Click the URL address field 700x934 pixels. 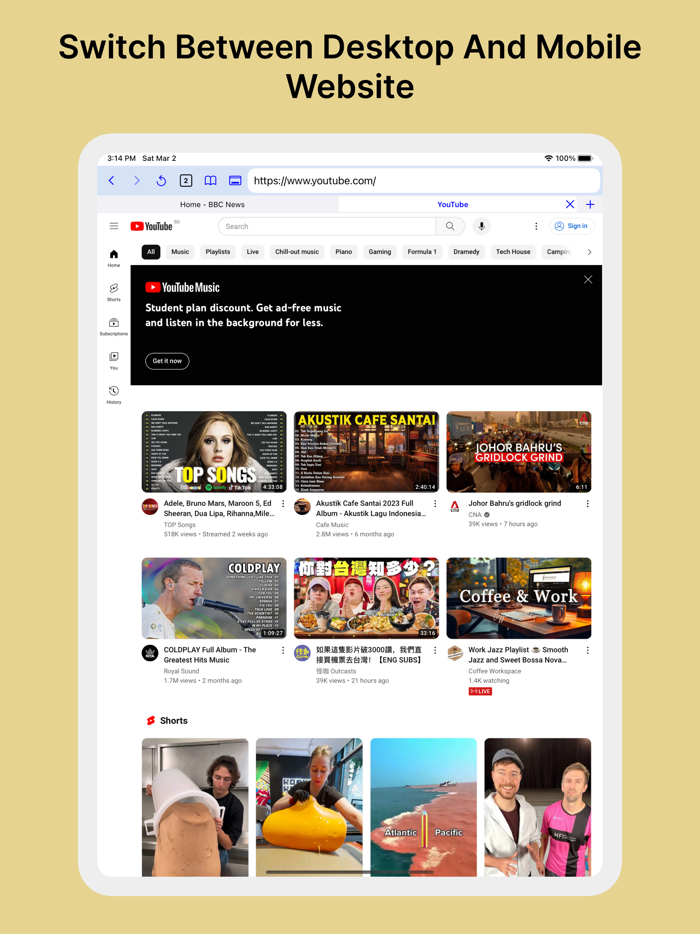[424, 180]
